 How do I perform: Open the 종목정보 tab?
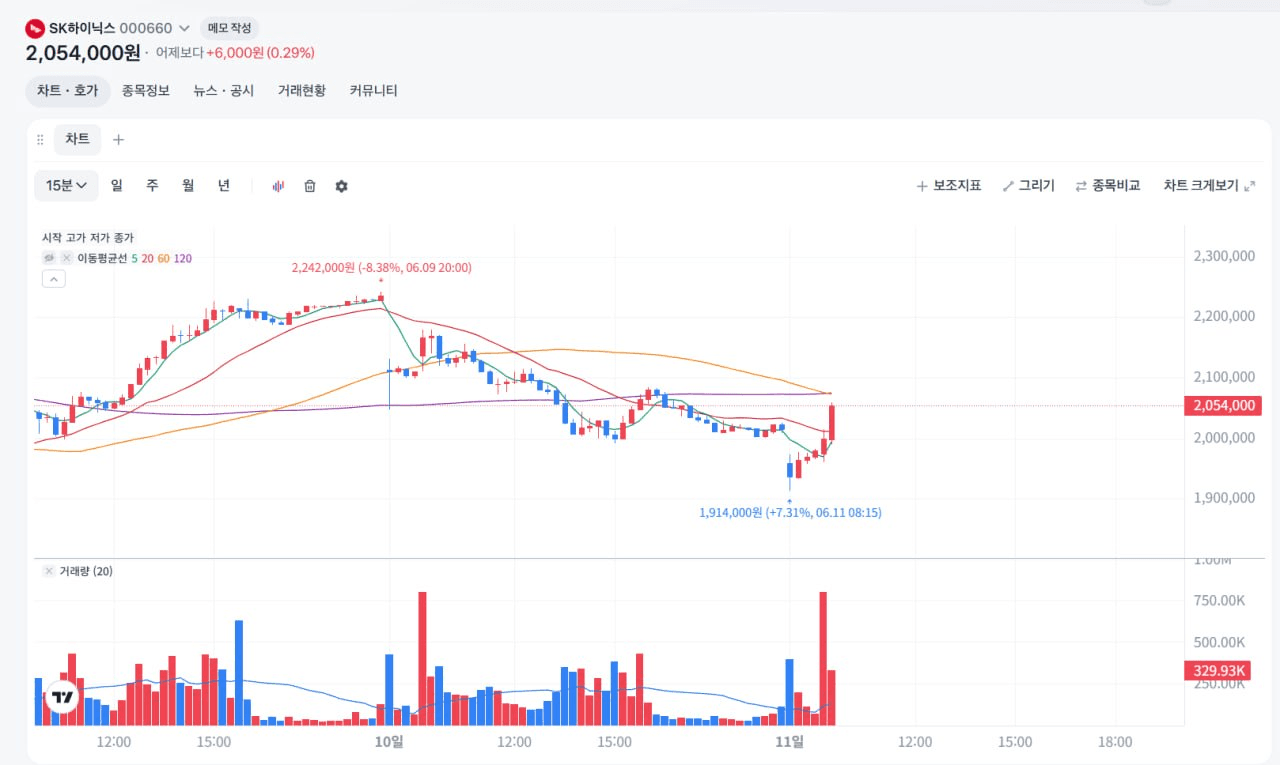146,90
